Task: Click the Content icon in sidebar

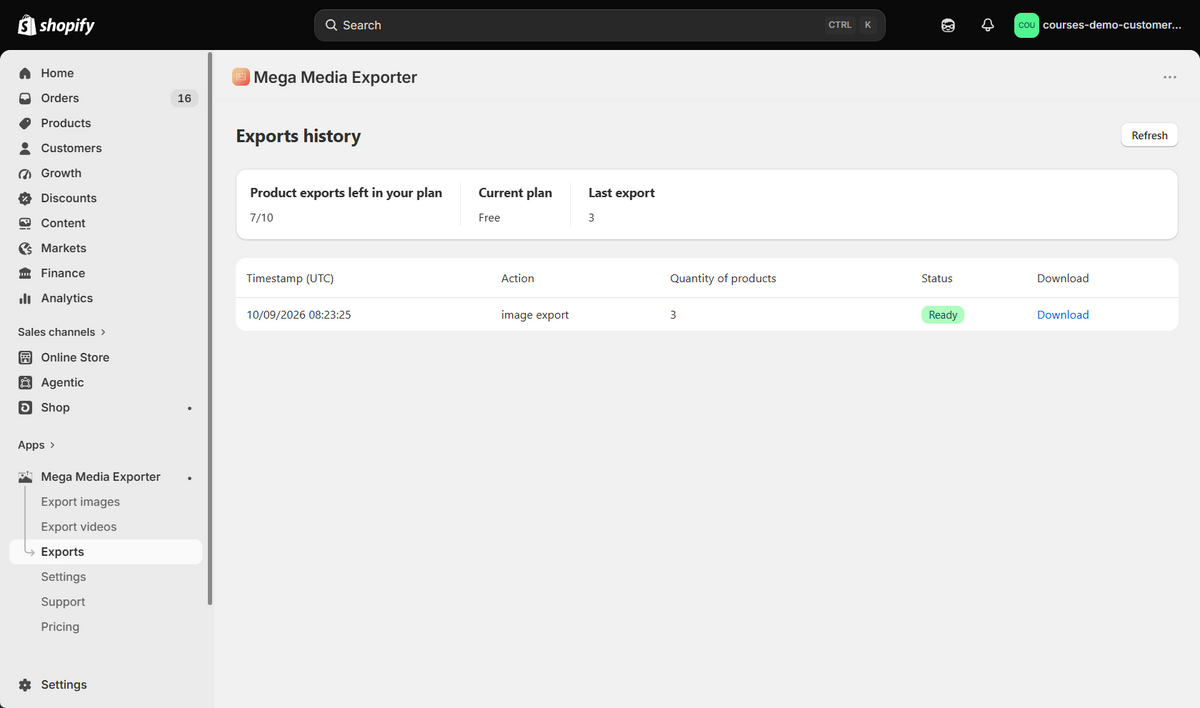Action: [x=25, y=223]
